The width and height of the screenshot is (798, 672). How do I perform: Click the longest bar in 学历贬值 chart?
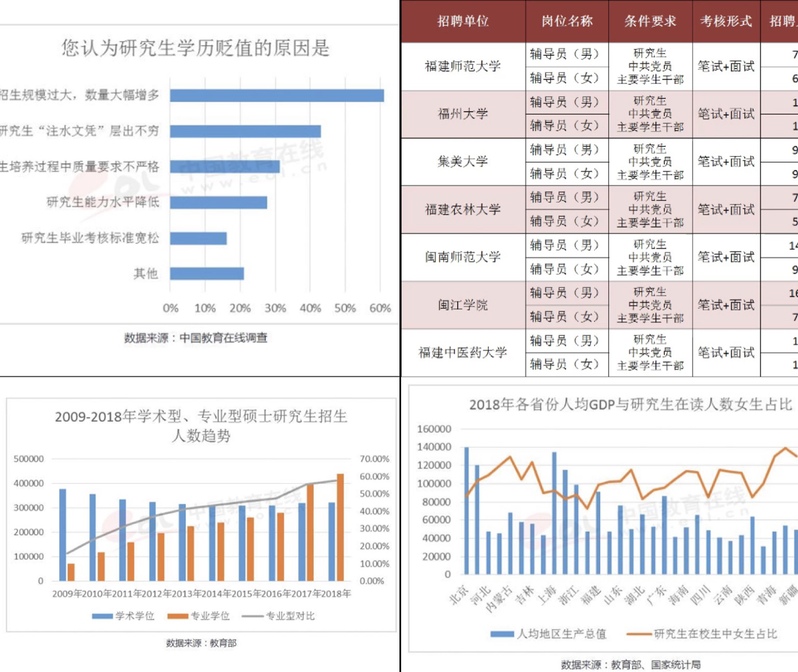[277, 95]
